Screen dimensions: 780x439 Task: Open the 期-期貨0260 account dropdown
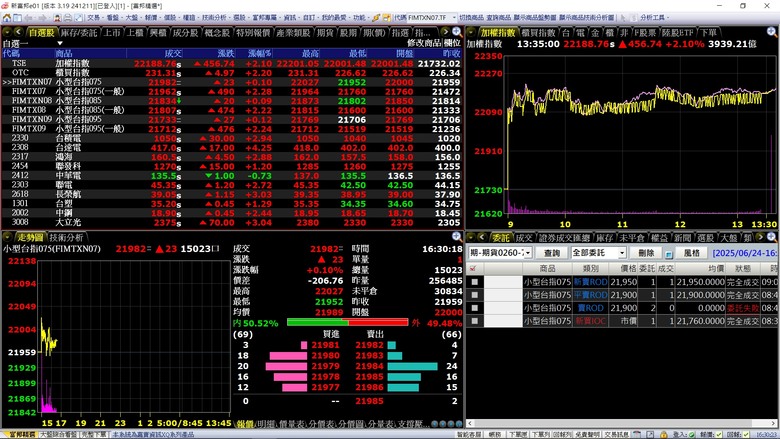(x=528, y=253)
